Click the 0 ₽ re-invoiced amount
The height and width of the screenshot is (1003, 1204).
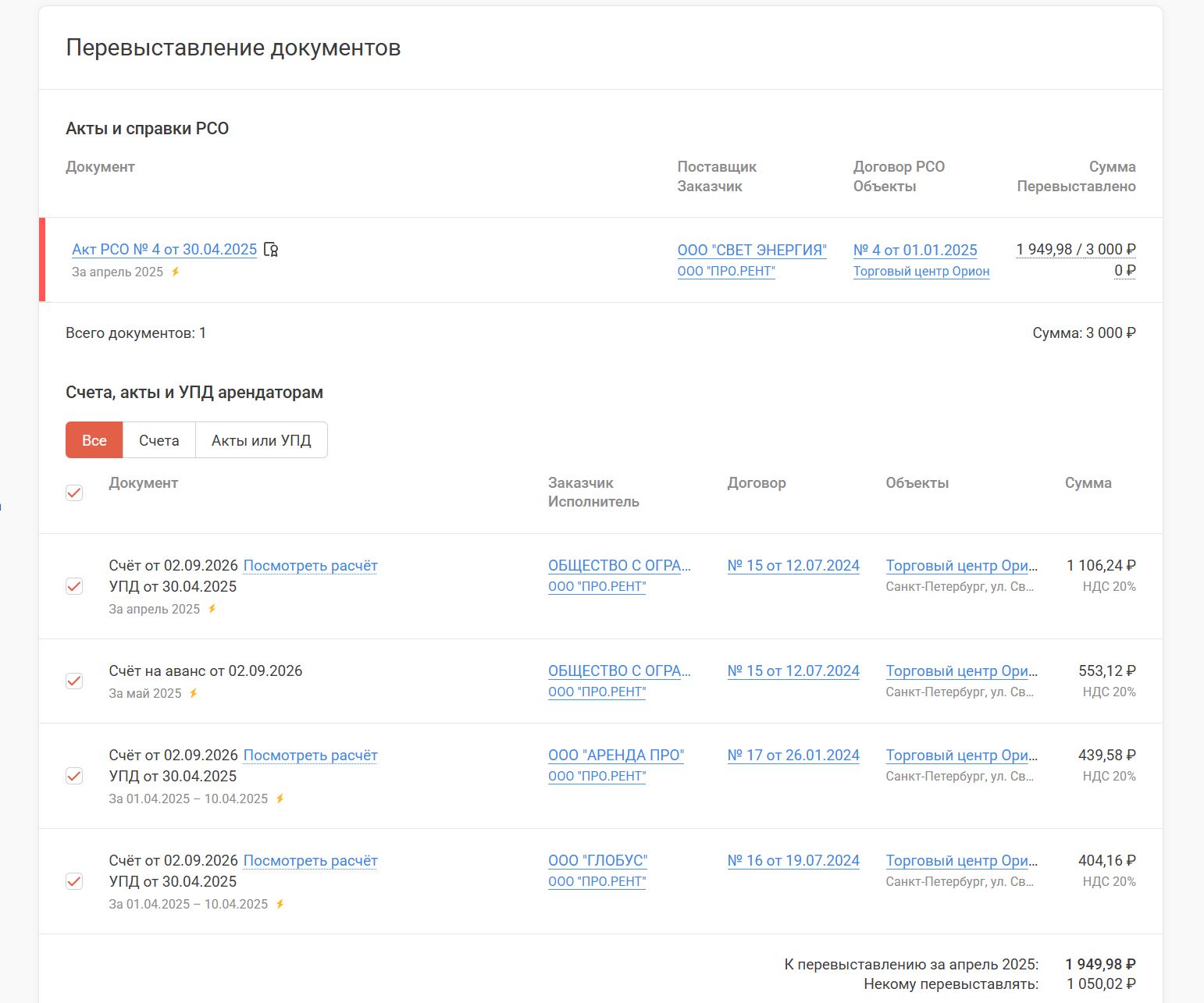click(1125, 271)
